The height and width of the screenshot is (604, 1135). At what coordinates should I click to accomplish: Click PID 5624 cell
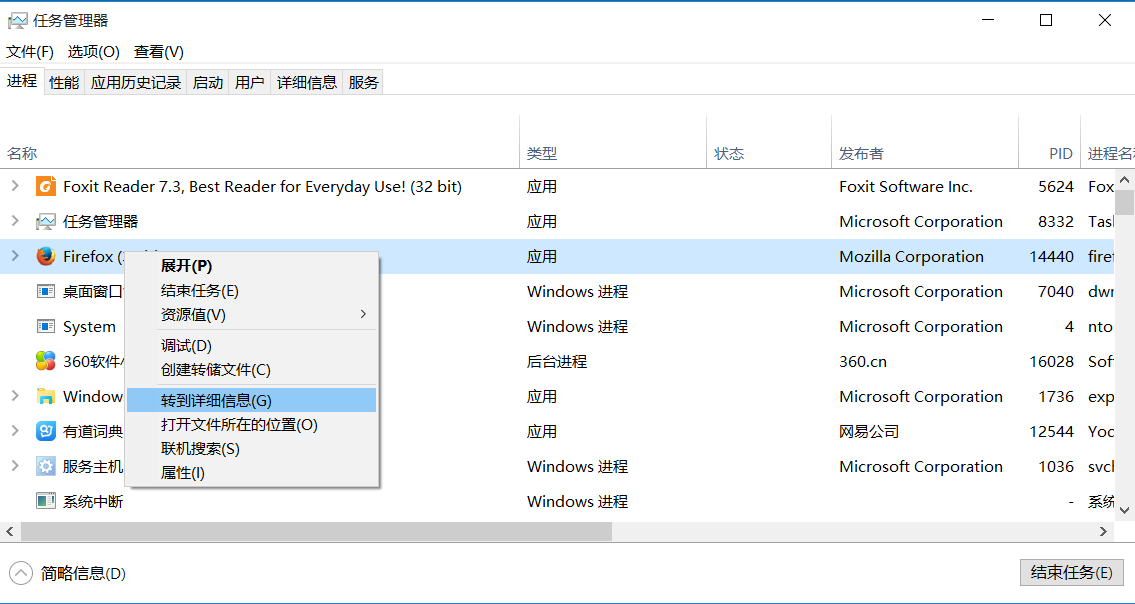click(x=1056, y=187)
